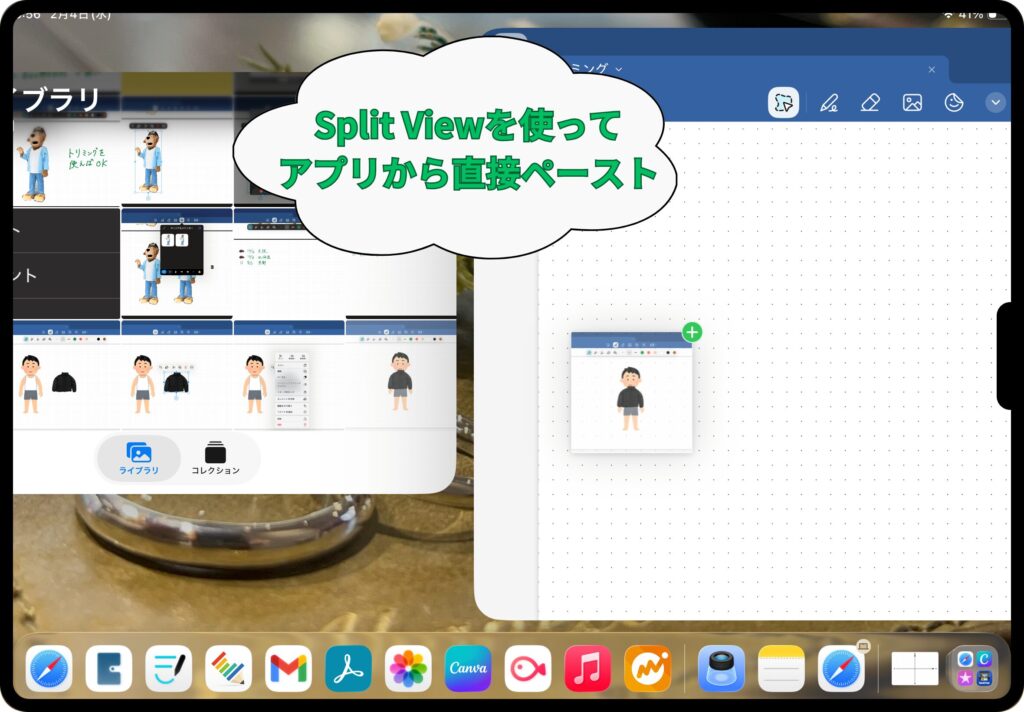Open the sticker tool
The height and width of the screenshot is (712, 1024).
point(954,103)
